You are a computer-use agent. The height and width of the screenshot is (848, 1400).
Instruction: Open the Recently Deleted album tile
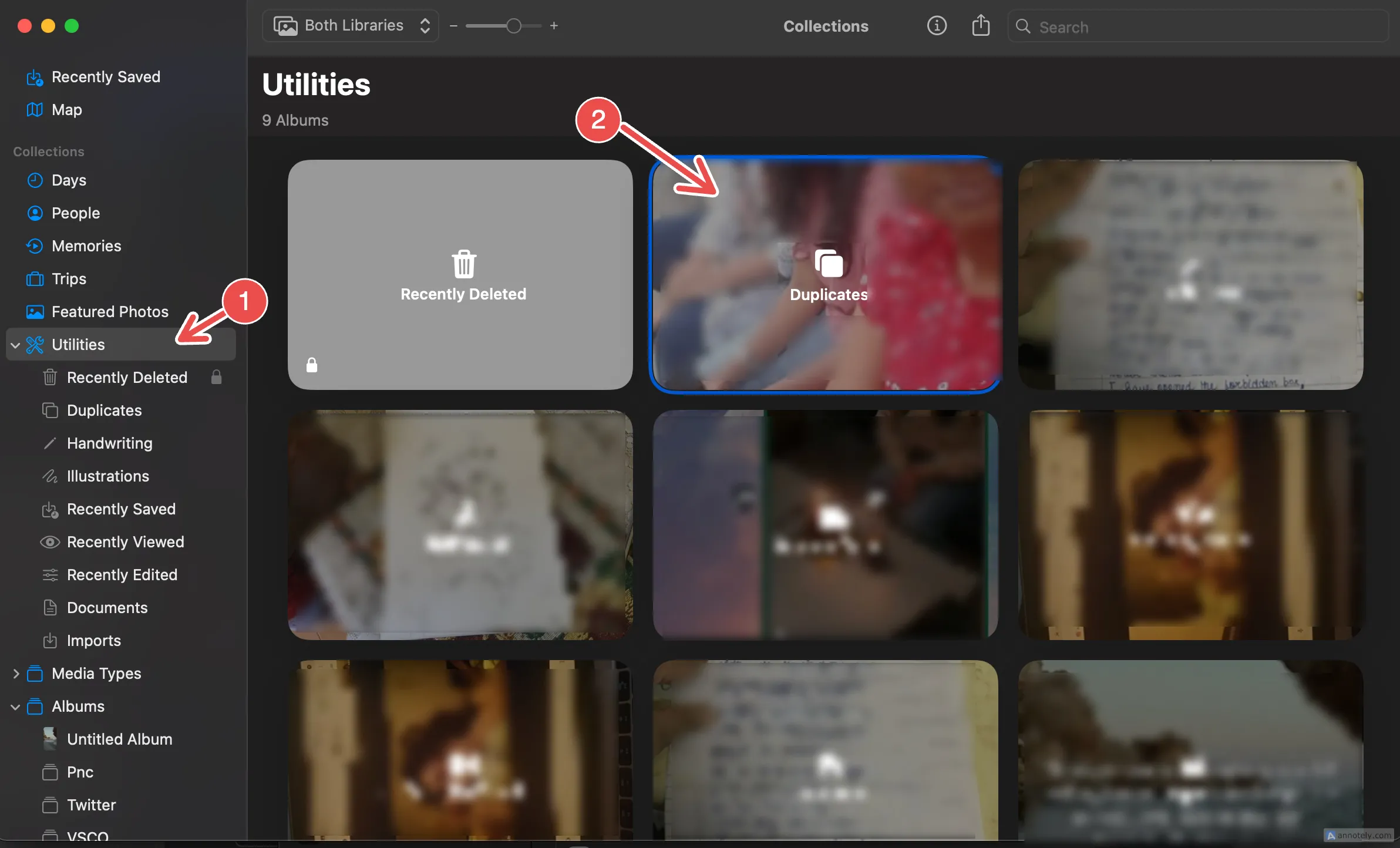(460, 275)
